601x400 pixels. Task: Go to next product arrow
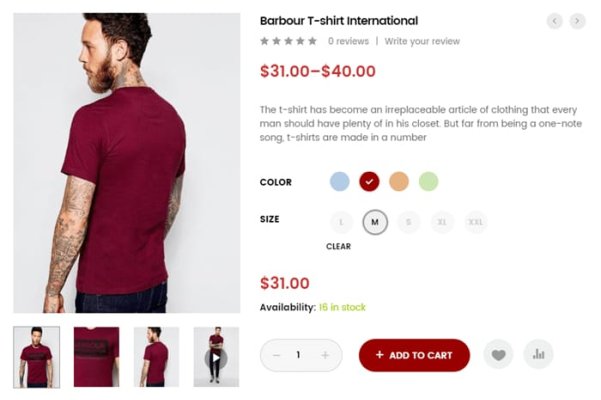tap(577, 21)
